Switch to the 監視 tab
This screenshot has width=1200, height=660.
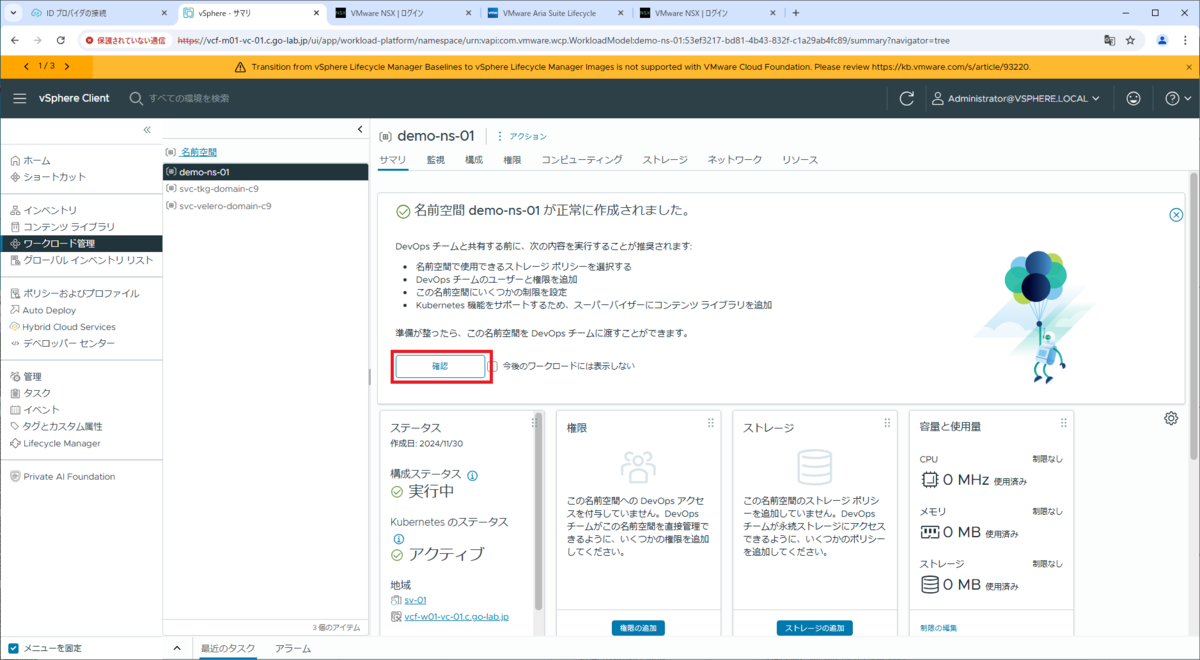tap(435, 160)
